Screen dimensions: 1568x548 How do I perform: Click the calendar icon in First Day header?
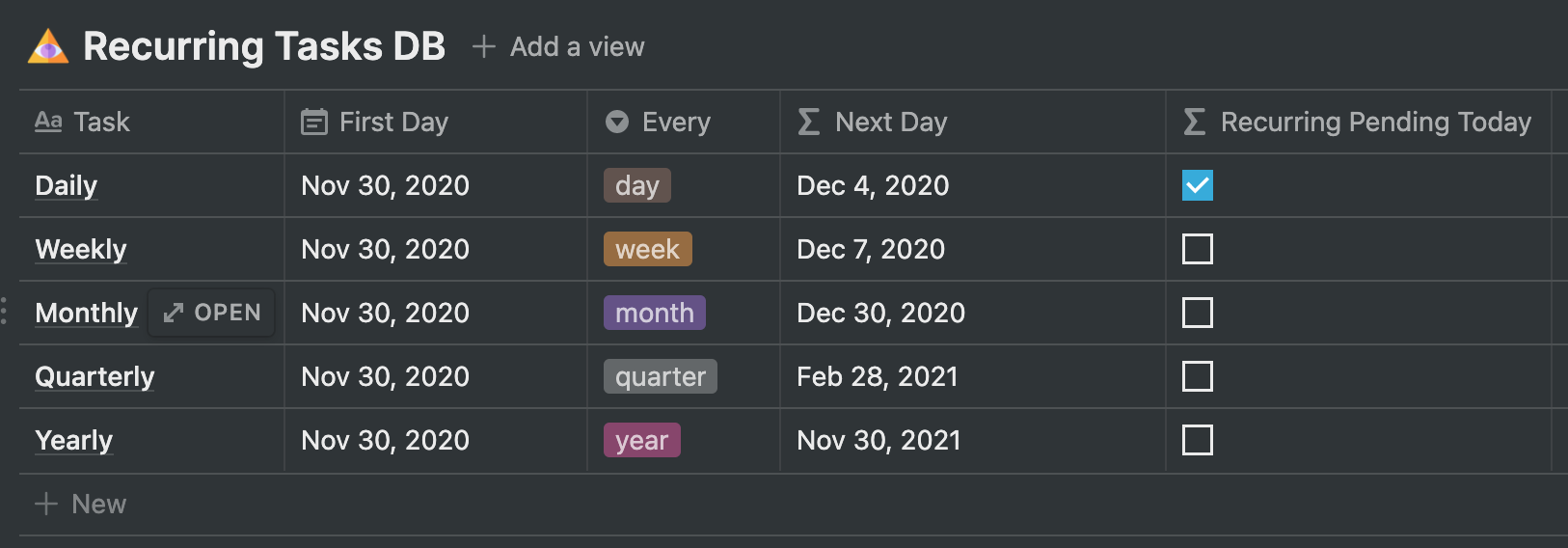(x=314, y=122)
